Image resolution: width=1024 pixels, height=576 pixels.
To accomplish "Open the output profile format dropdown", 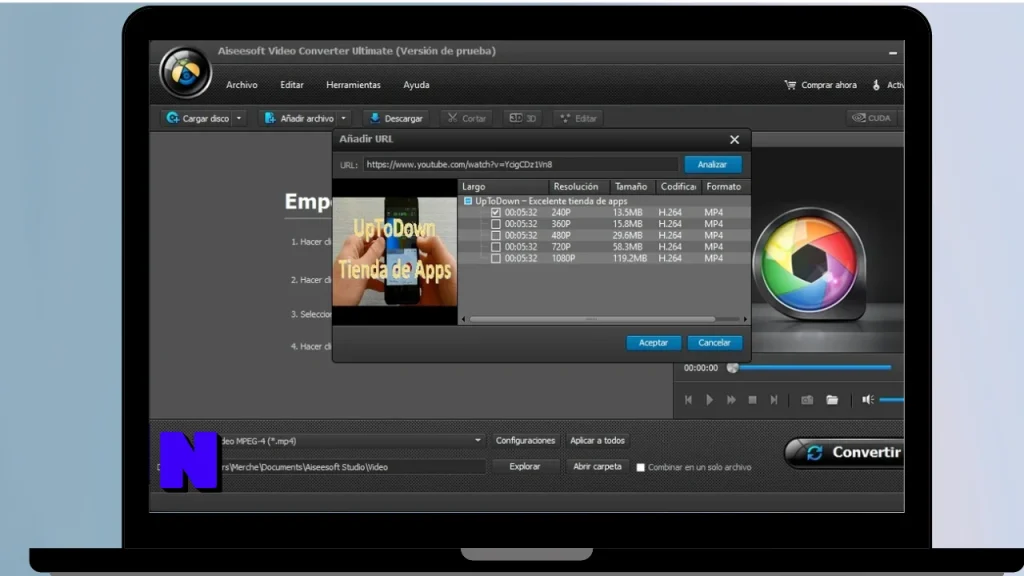I will pos(477,441).
